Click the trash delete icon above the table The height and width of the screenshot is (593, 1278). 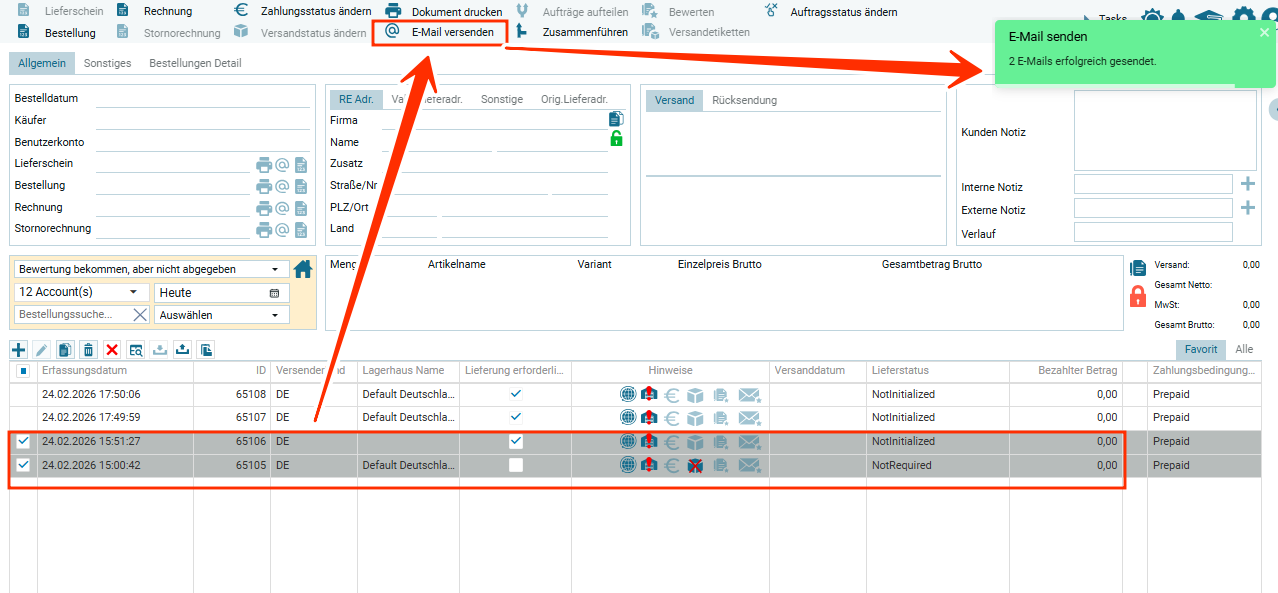[x=88, y=350]
